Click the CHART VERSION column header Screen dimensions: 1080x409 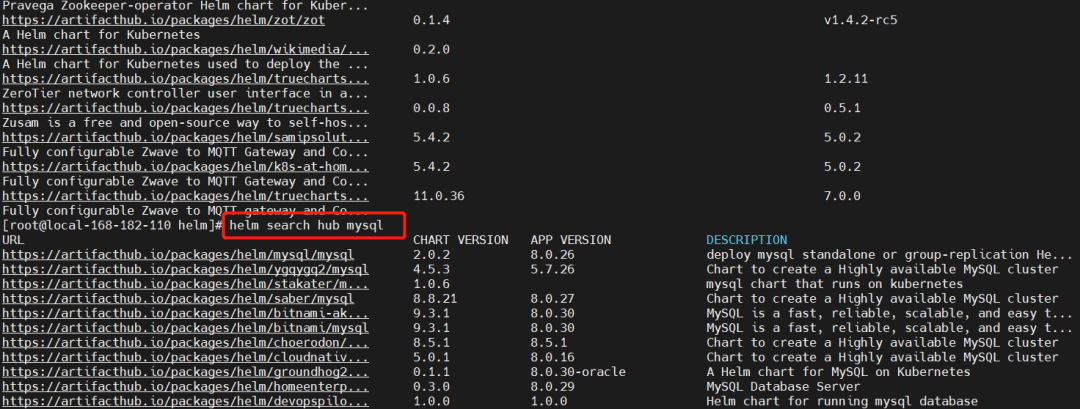coord(461,240)
